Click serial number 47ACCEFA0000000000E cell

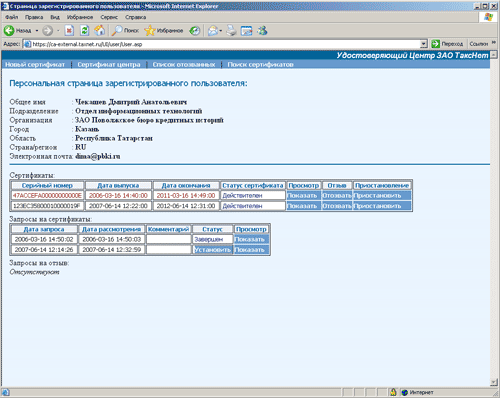(47, 195)
